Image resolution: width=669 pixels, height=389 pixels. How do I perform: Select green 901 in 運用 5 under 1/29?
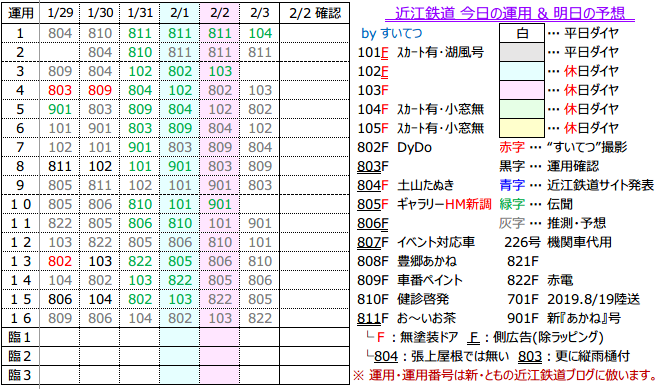click(60, 109)
